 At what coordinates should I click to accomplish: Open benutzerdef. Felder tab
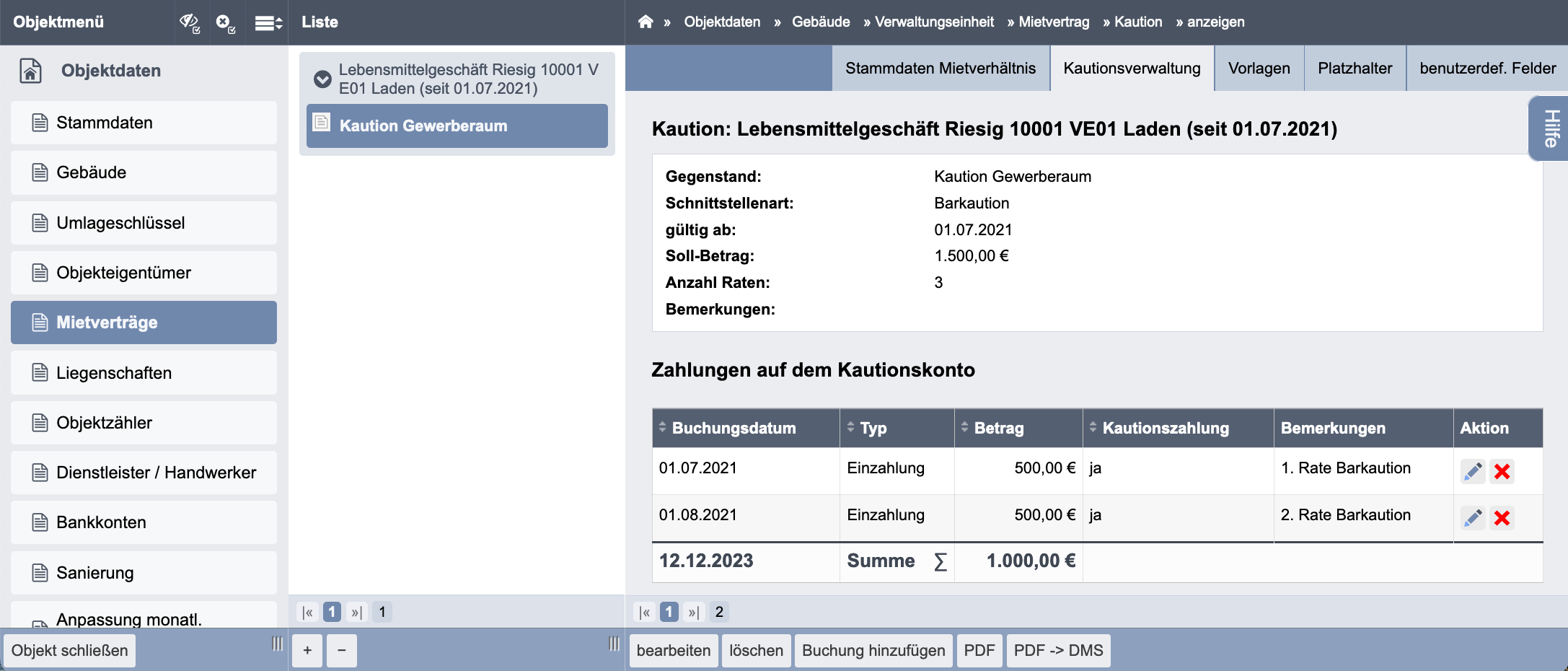tap(1487, 69)
